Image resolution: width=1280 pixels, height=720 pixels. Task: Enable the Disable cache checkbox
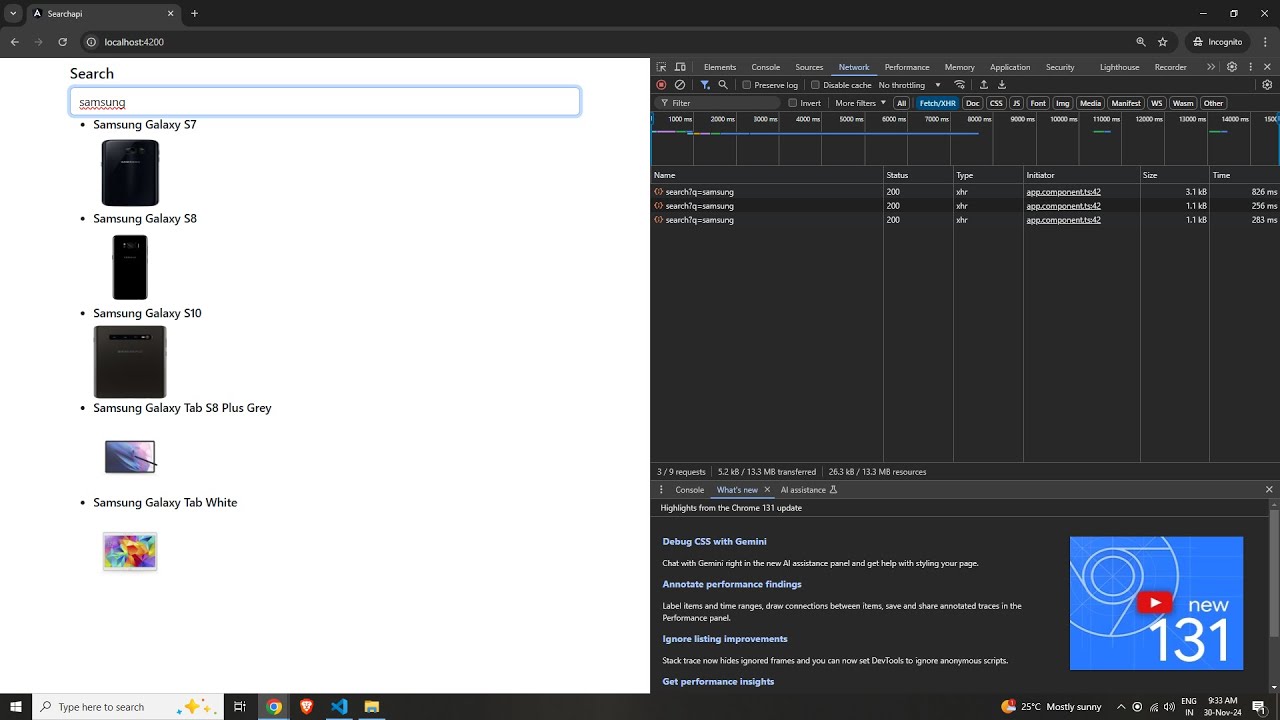(x=815, y=85)
